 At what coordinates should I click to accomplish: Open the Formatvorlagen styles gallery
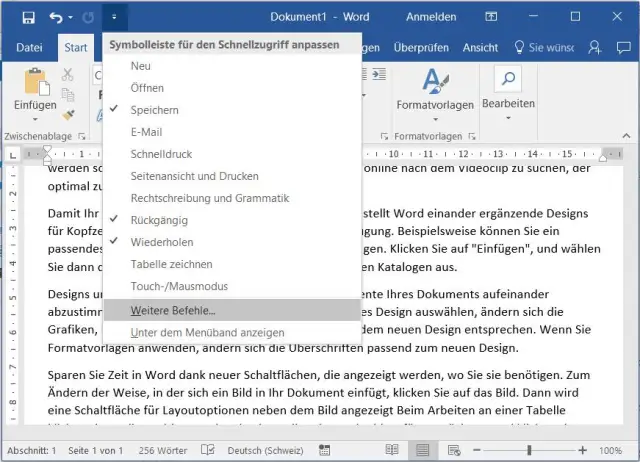click(434, 90)
